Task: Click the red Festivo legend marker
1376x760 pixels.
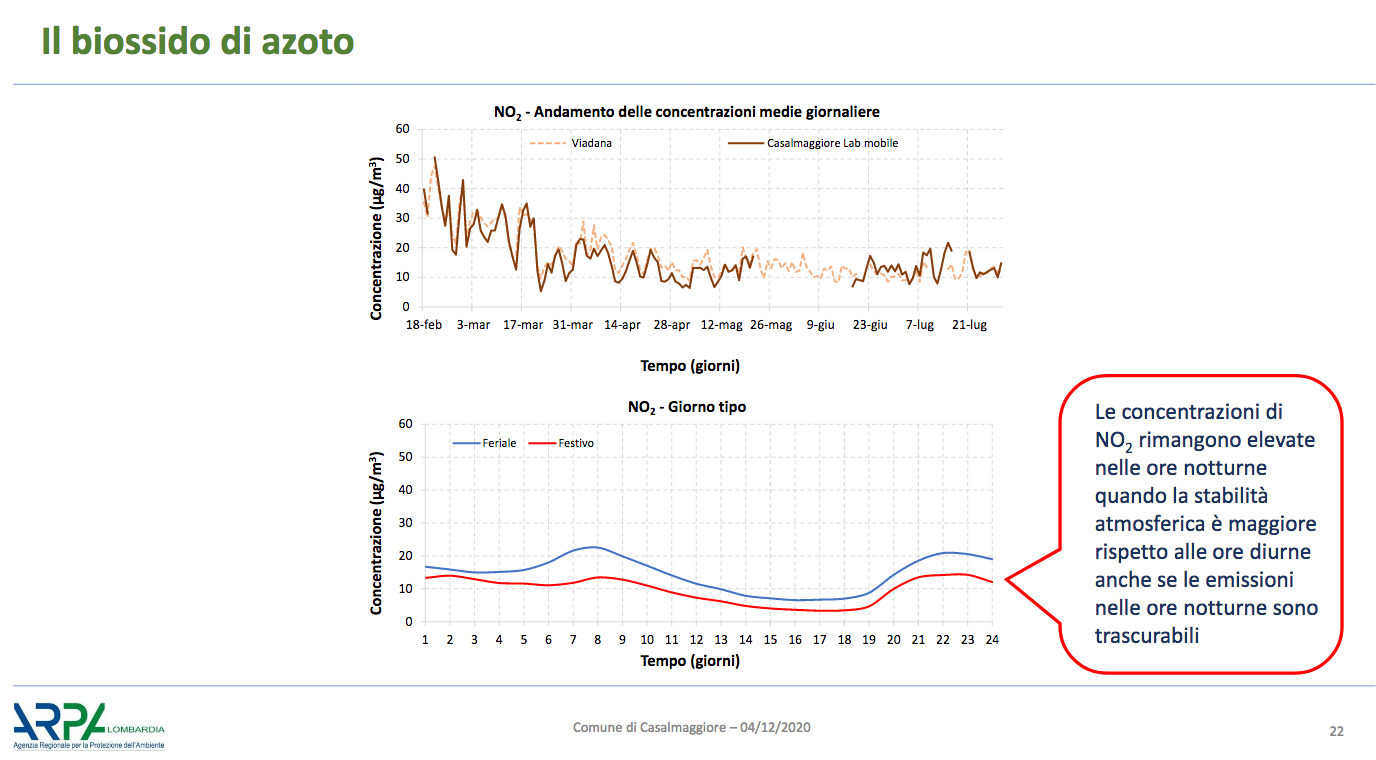Action: [x=541, y=442]
